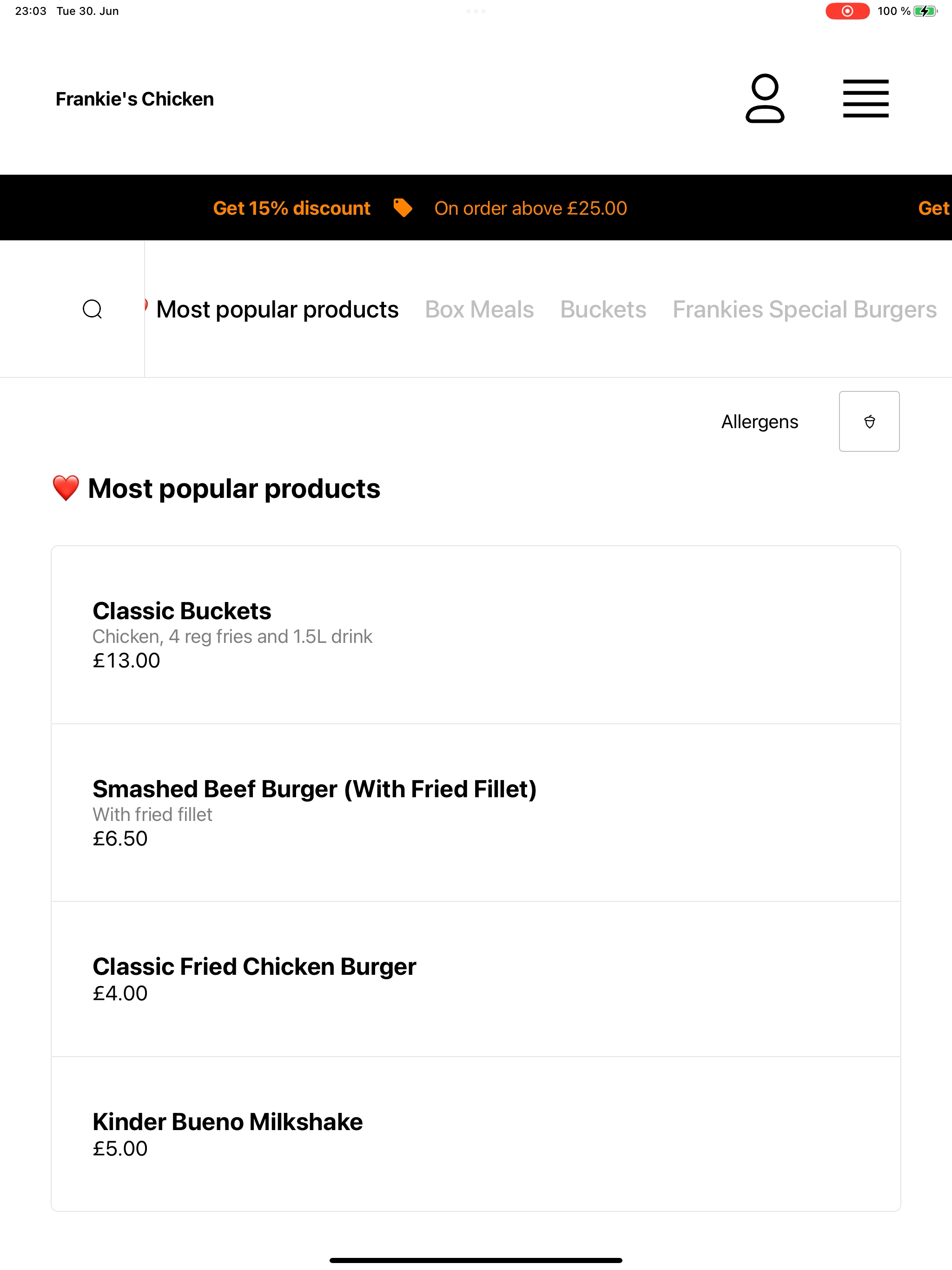Tap the orange discount tag icon
This screenshot has width=952, height=1270.
coord(403,208)
